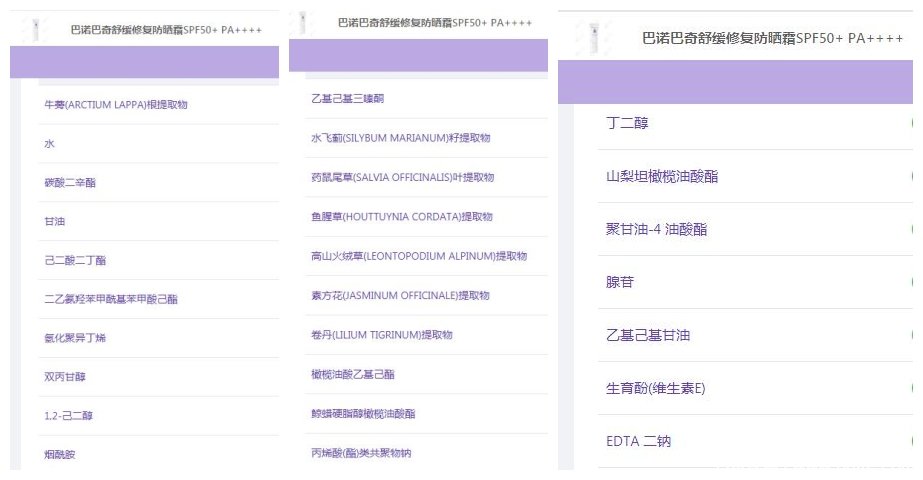Open the 牛蒡(ARCTIUM LAPPA)根提取物 ingredient
The image size is (923, 480).
click(116, 105)
